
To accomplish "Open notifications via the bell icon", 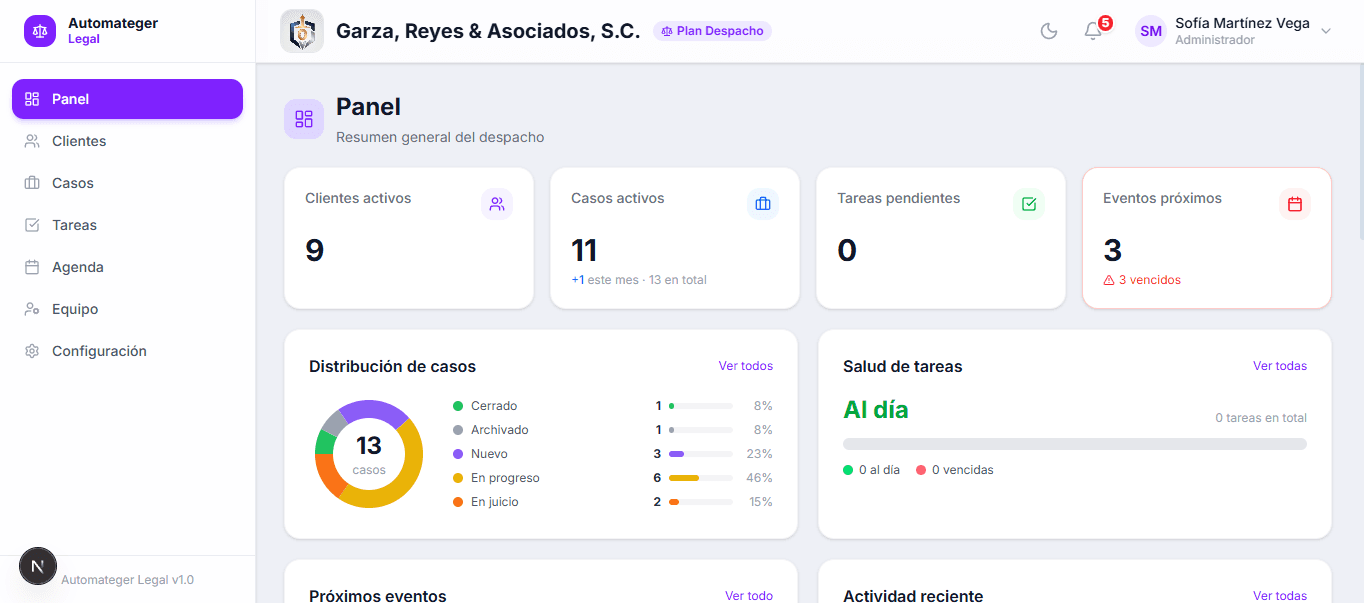I will (x=1092, y=31).
